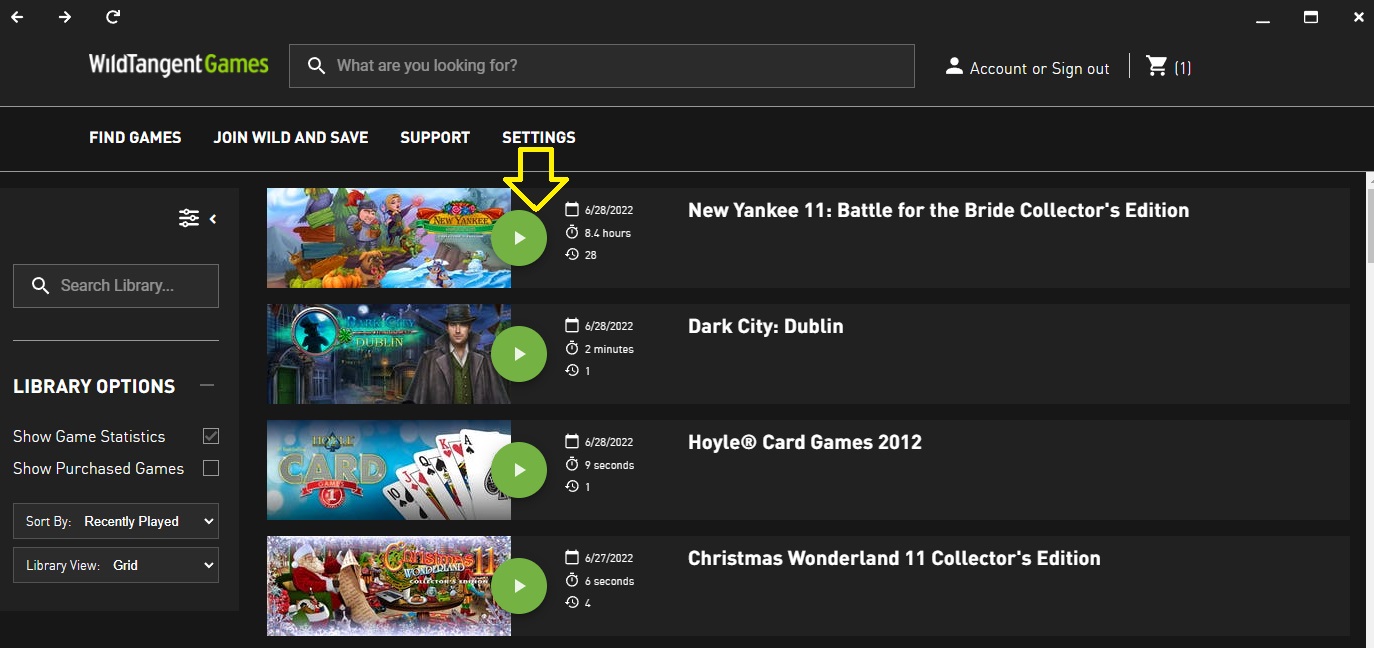The height and width of the screenshot is (648, 1374).
Task: Play New Yankee 11: Battle for the Bride
Action: point(519,238)
